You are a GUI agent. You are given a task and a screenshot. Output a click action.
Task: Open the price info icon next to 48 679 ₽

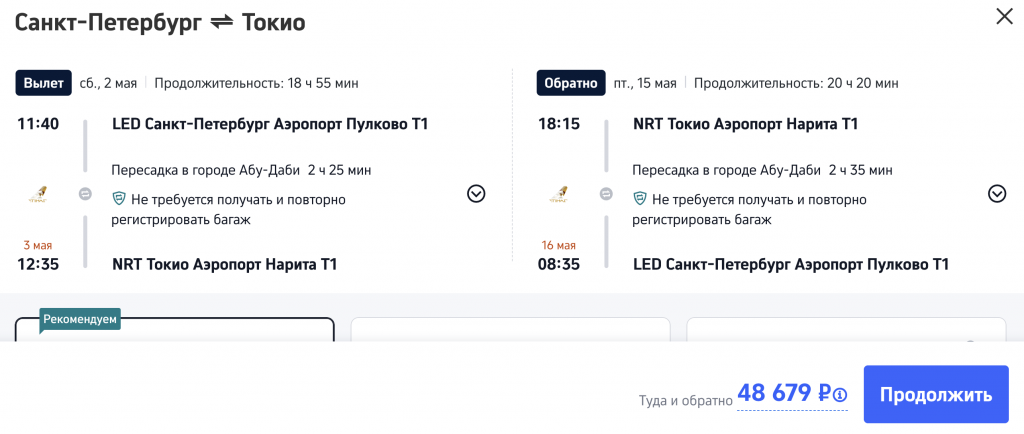840,395
